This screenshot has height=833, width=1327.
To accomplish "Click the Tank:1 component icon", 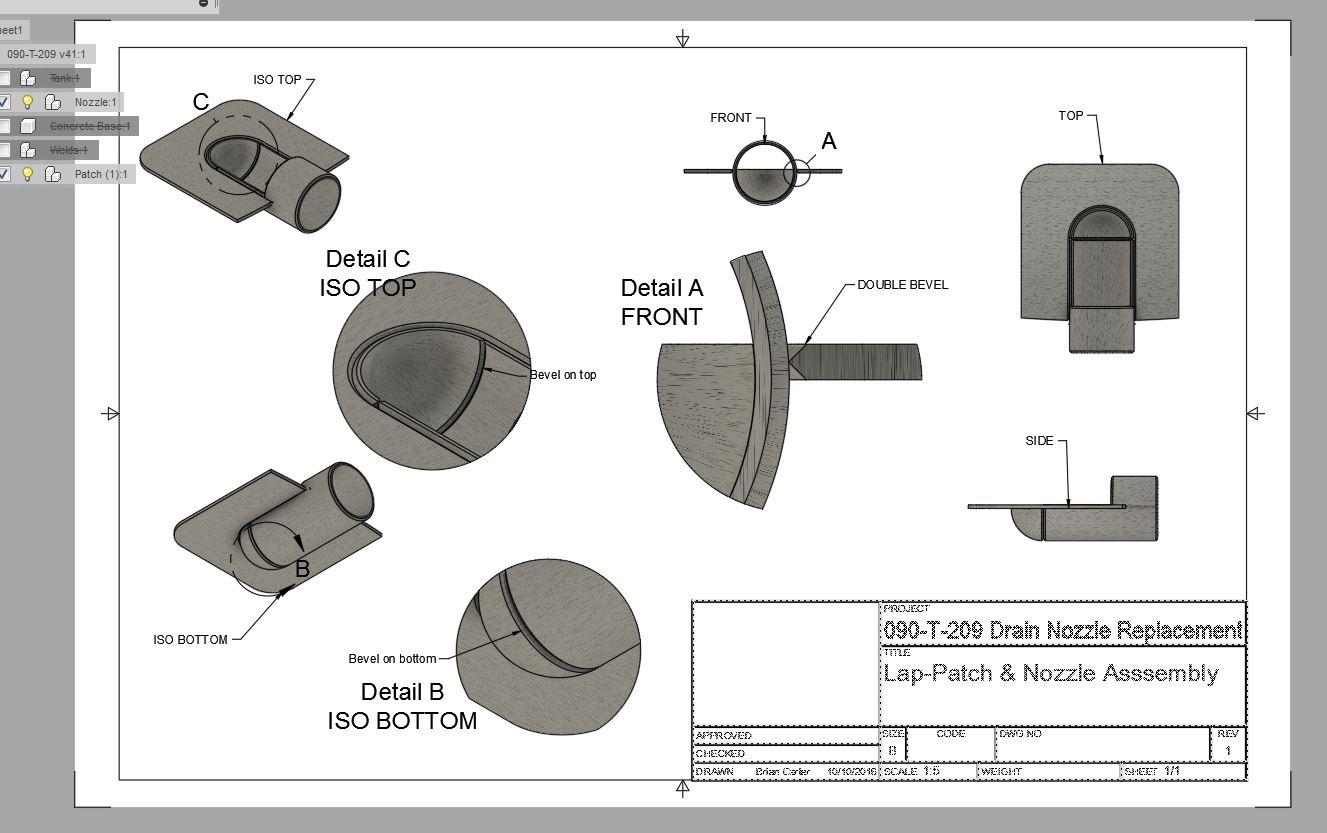I will [x=29, y=78].
